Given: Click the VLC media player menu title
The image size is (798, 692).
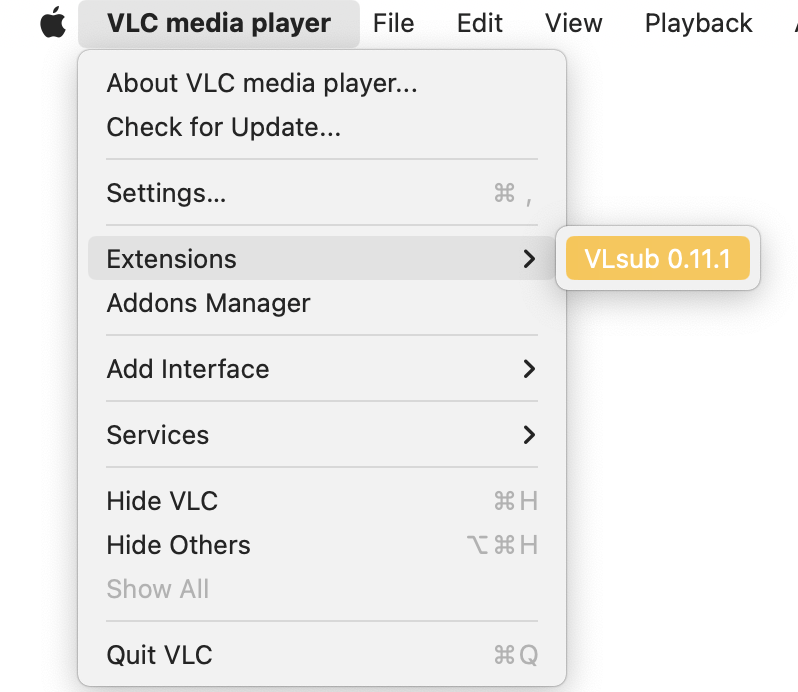Looking at the screenshot, I should [218, 23].
